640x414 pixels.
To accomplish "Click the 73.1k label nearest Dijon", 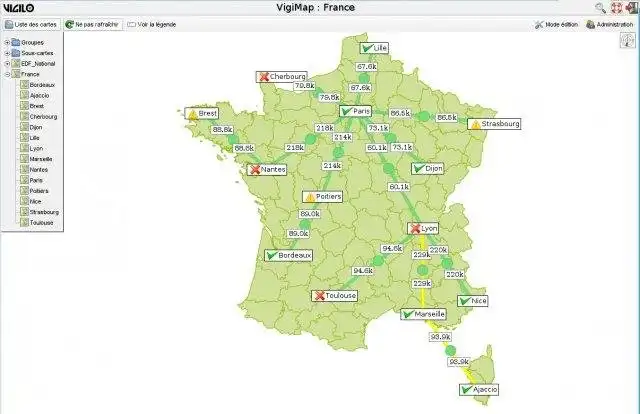I will [402, 147].
